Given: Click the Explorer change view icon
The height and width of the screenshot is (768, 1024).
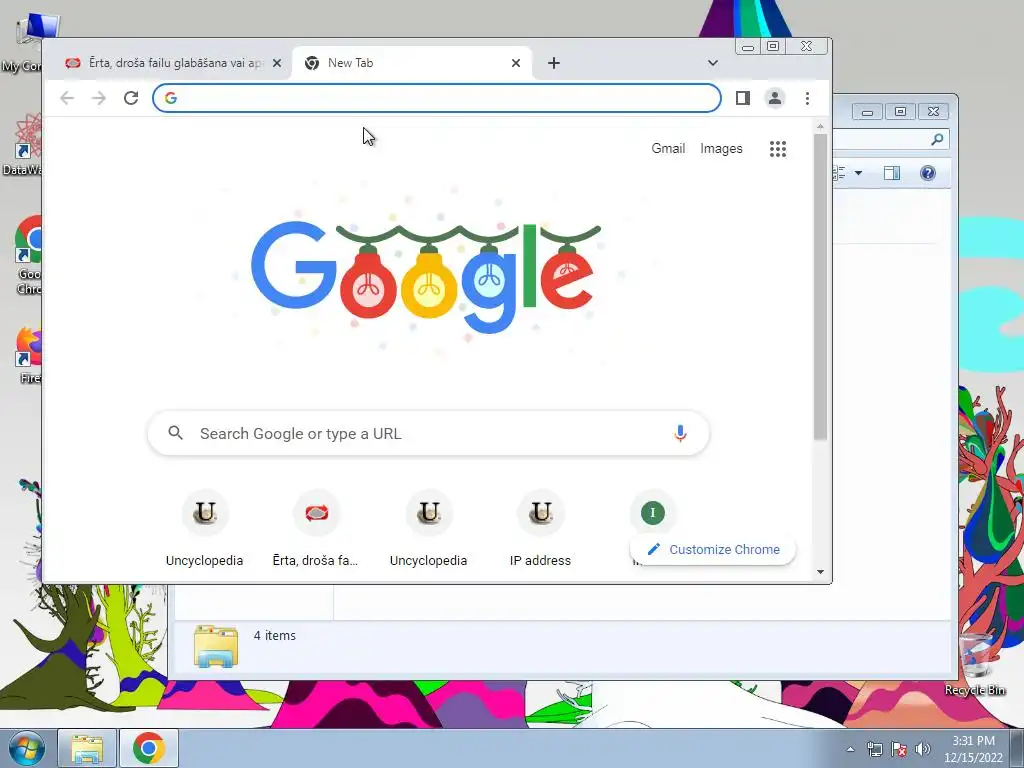Looking at the screenshot, I should (839, 173).
